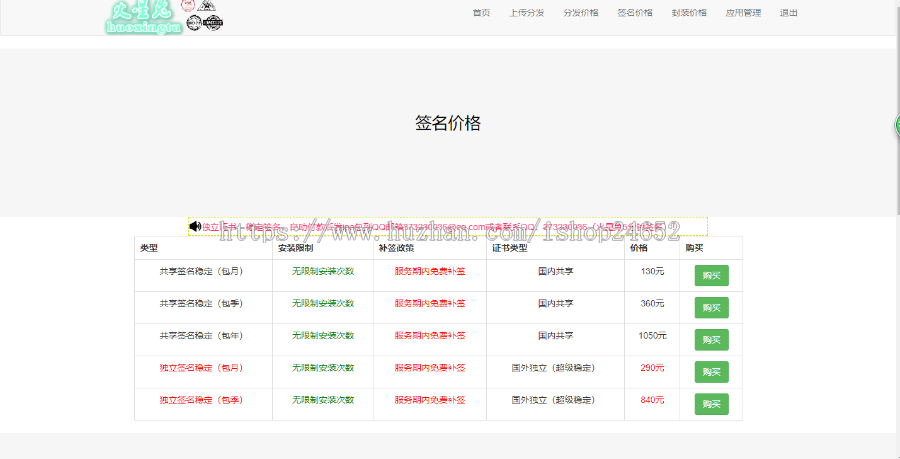Viewport: 900px width, 459px height.
Task: Click 退出 to log out
Action: [789, 13]
